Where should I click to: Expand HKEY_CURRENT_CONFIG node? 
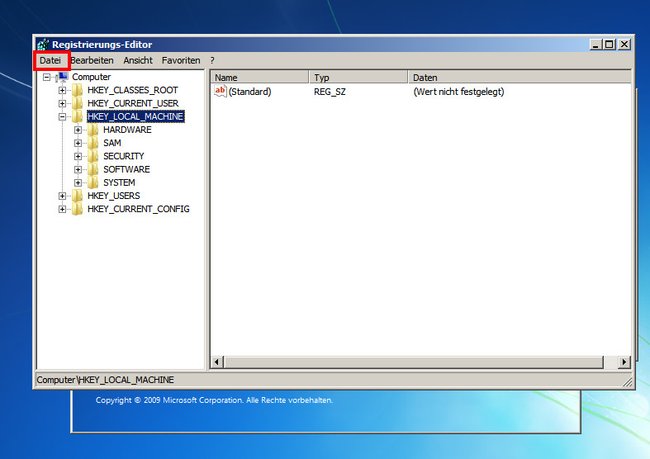[x=62, y=209]
